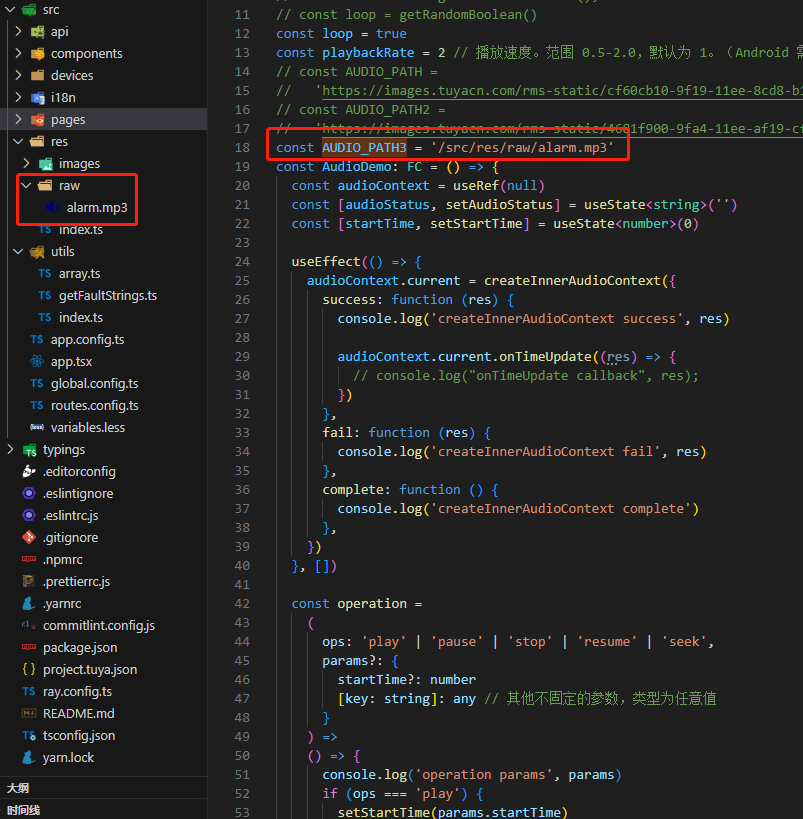803x819 pixels.
Task: Expand the images folder under res
Action: pos(26,163)
